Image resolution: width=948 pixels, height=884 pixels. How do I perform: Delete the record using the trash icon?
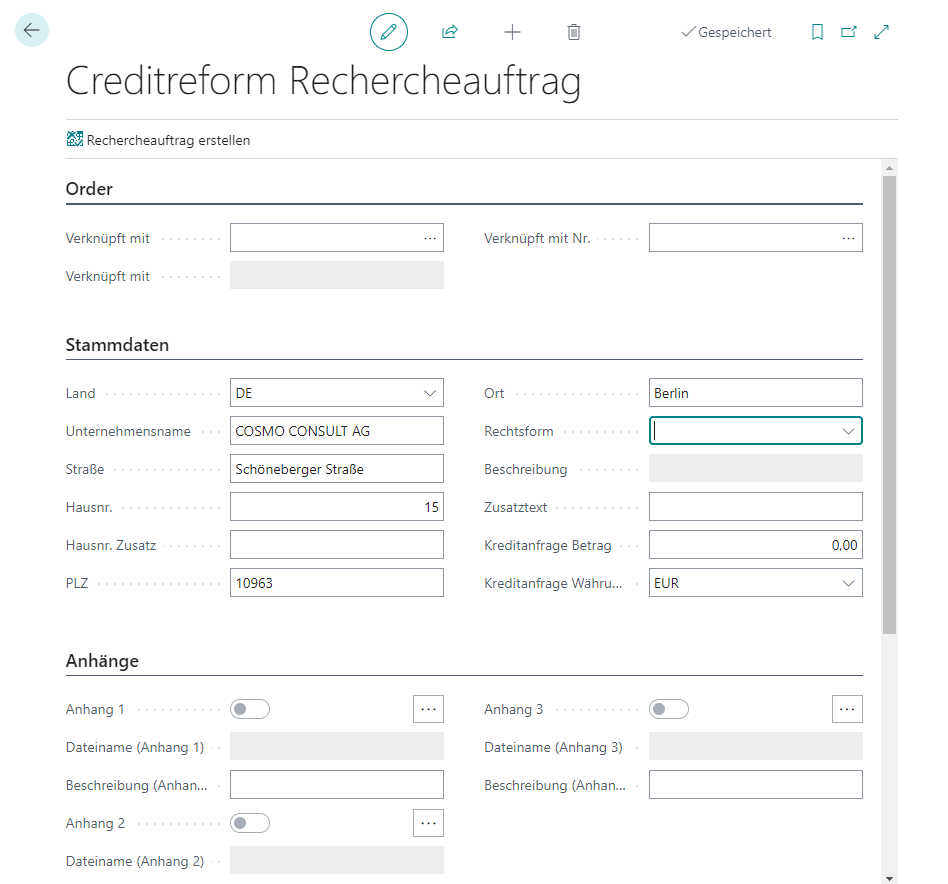tap(573, 31)
